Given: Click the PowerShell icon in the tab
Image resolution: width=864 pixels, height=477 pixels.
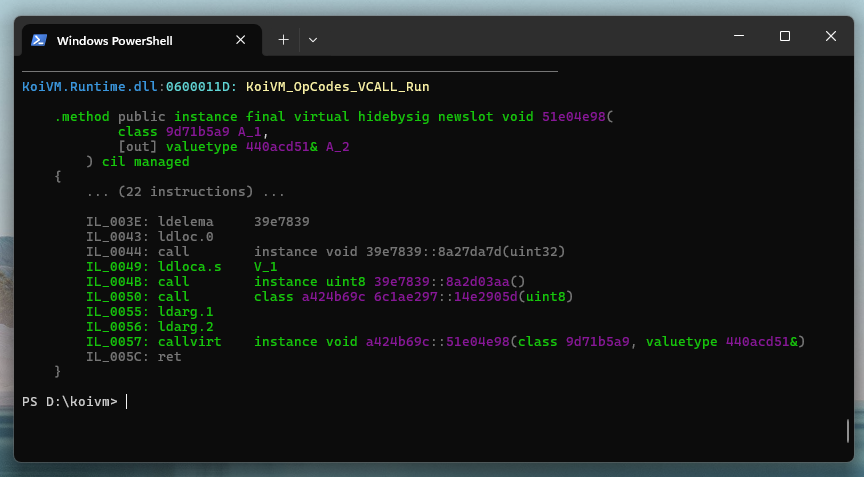Looking at the screenshot, I should click(x=39, y=40).
